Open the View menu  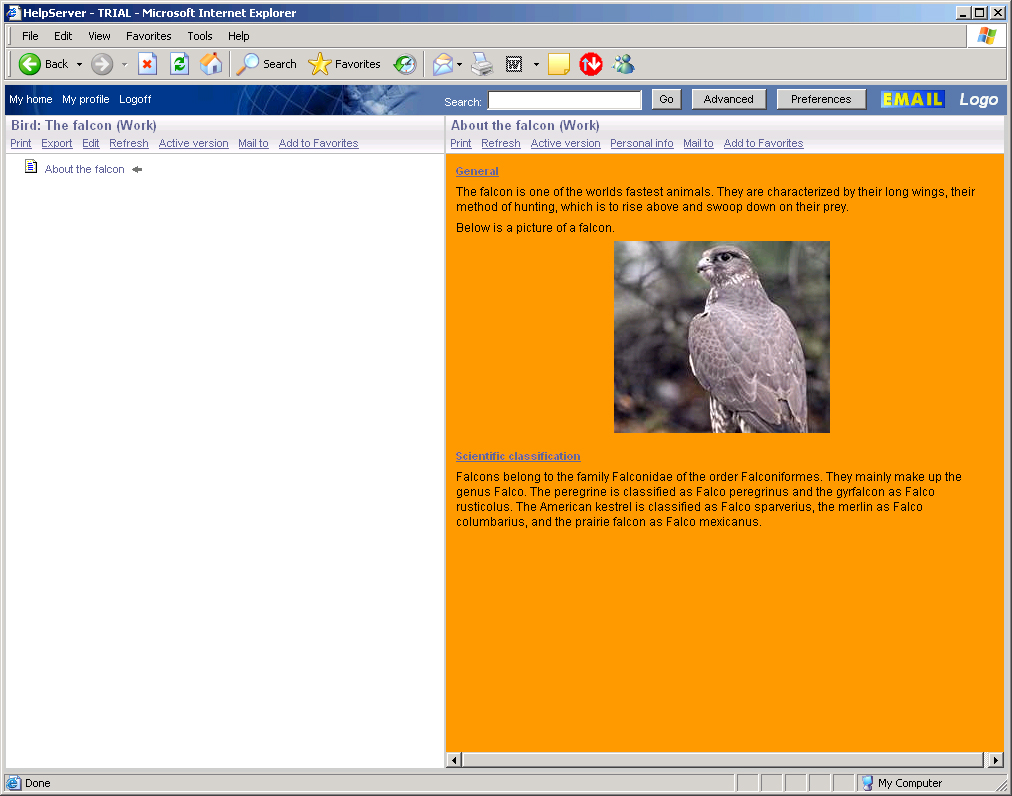(99, 36)
